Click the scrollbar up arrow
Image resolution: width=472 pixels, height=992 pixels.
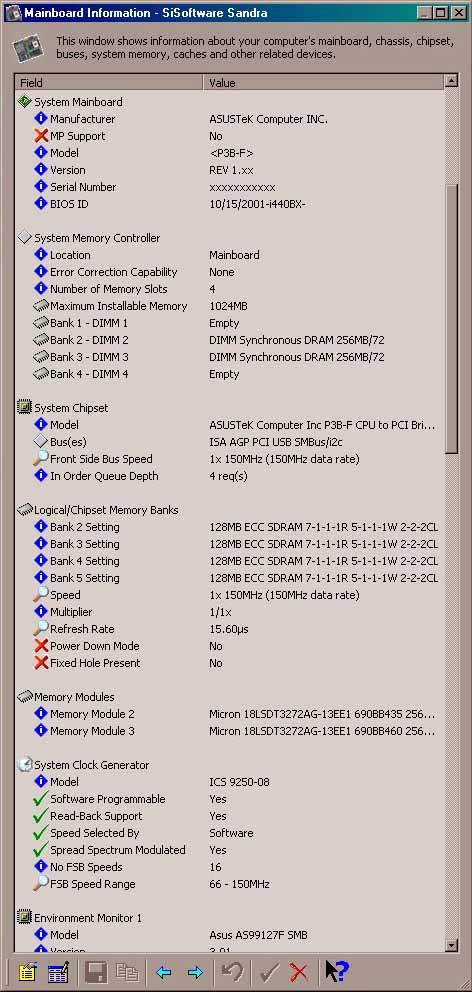click(x=451, y=81)
